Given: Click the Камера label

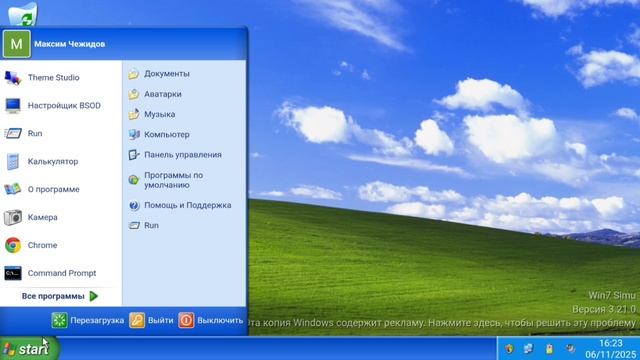Looking at the screenshot, I should click(x=42, y=218).
